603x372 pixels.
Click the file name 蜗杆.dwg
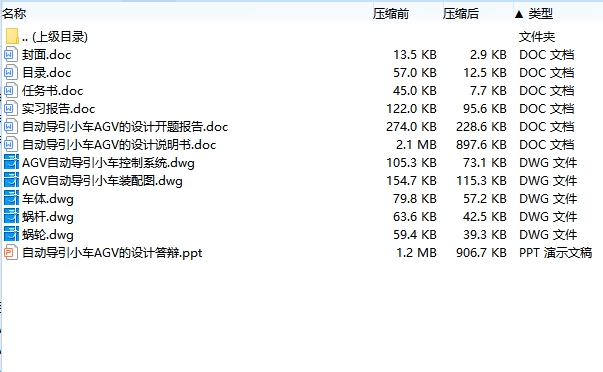(x=48, y=217)
